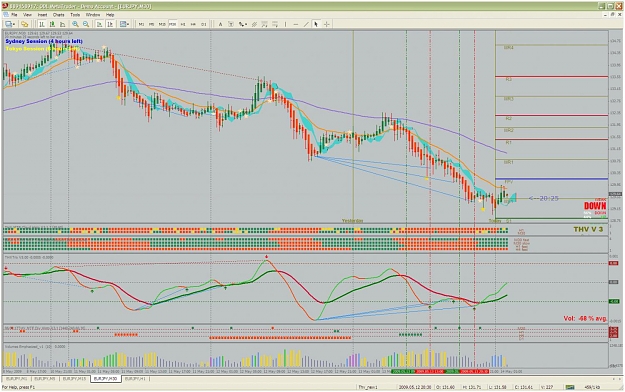Screen dimensions: 625x392
Task: Open the Charts menu
Action: click(x=58, y=14)
